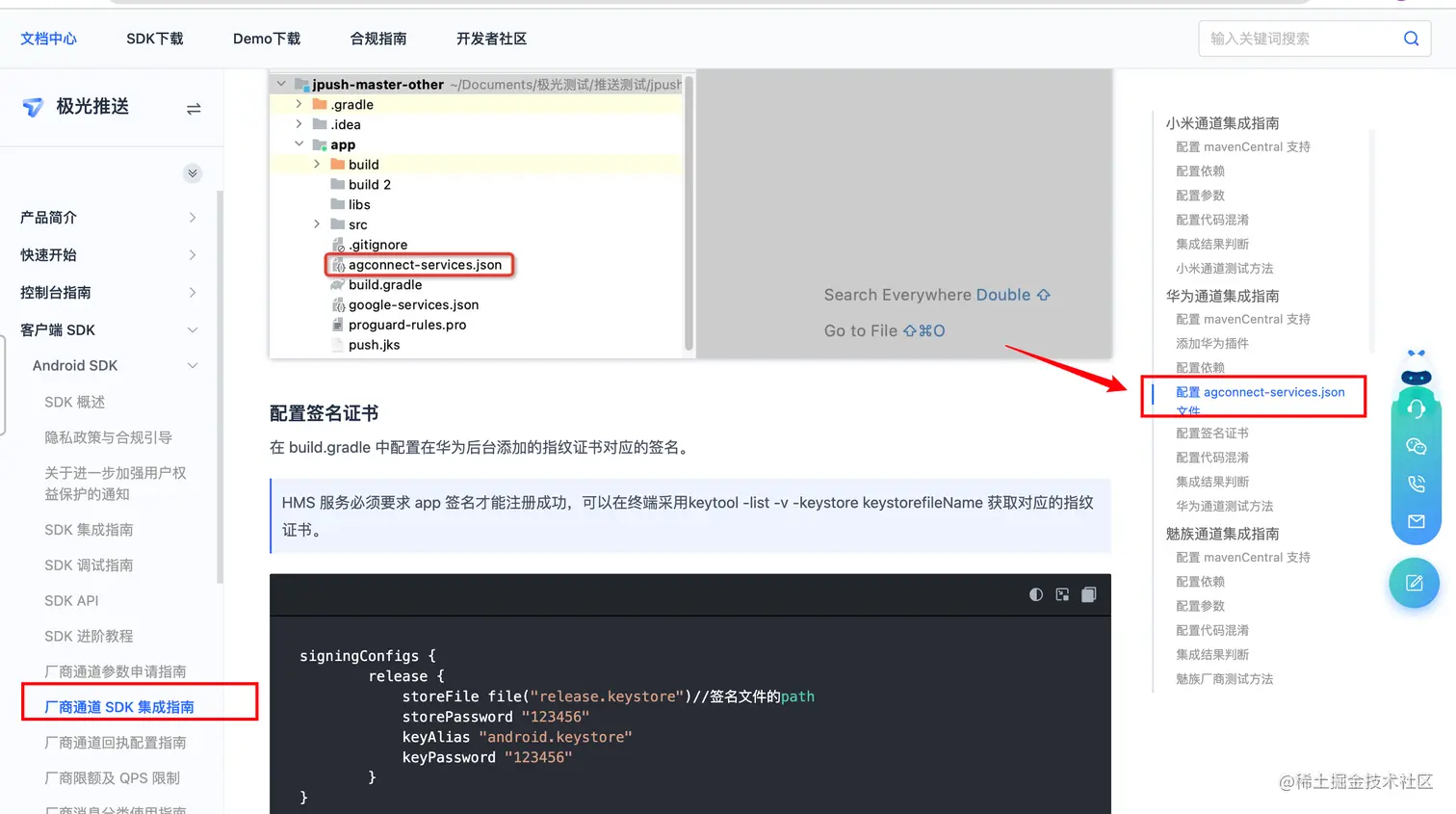Open SDK 调试指南 sidebar link
Screen dimensions: 1456x814
click(x=89, y=566)
